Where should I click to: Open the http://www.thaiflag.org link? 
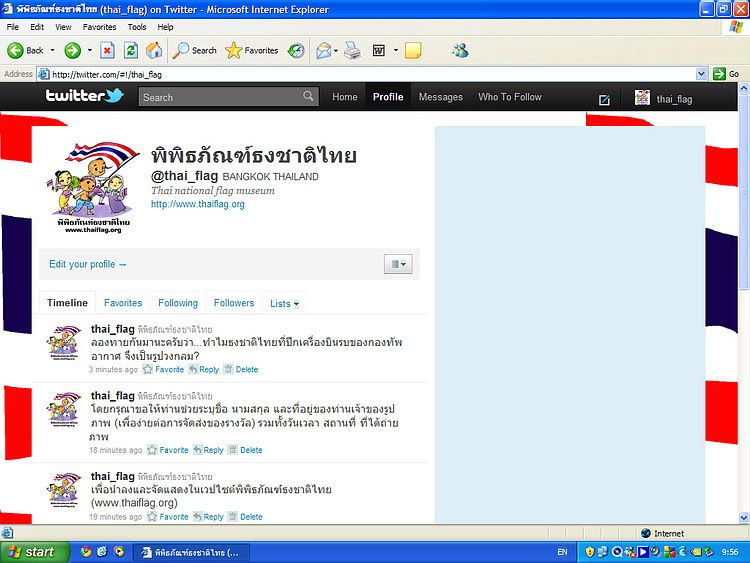(198, 204)
